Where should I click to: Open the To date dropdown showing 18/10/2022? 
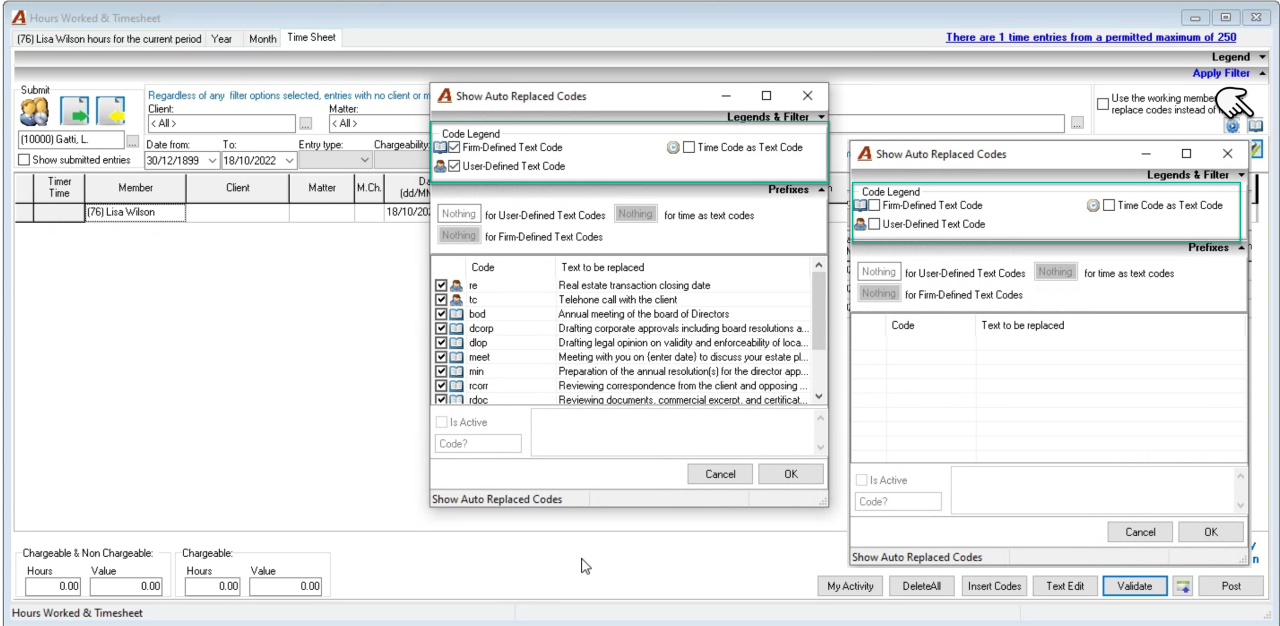(289, 160)
